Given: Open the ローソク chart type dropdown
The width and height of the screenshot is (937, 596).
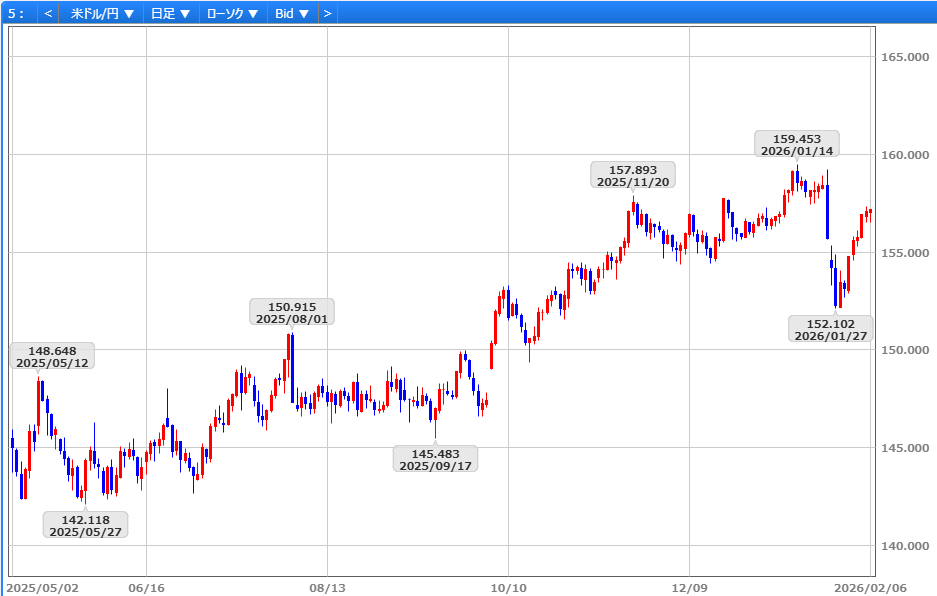Looking at the screenshot, I should tap(232, 13).
